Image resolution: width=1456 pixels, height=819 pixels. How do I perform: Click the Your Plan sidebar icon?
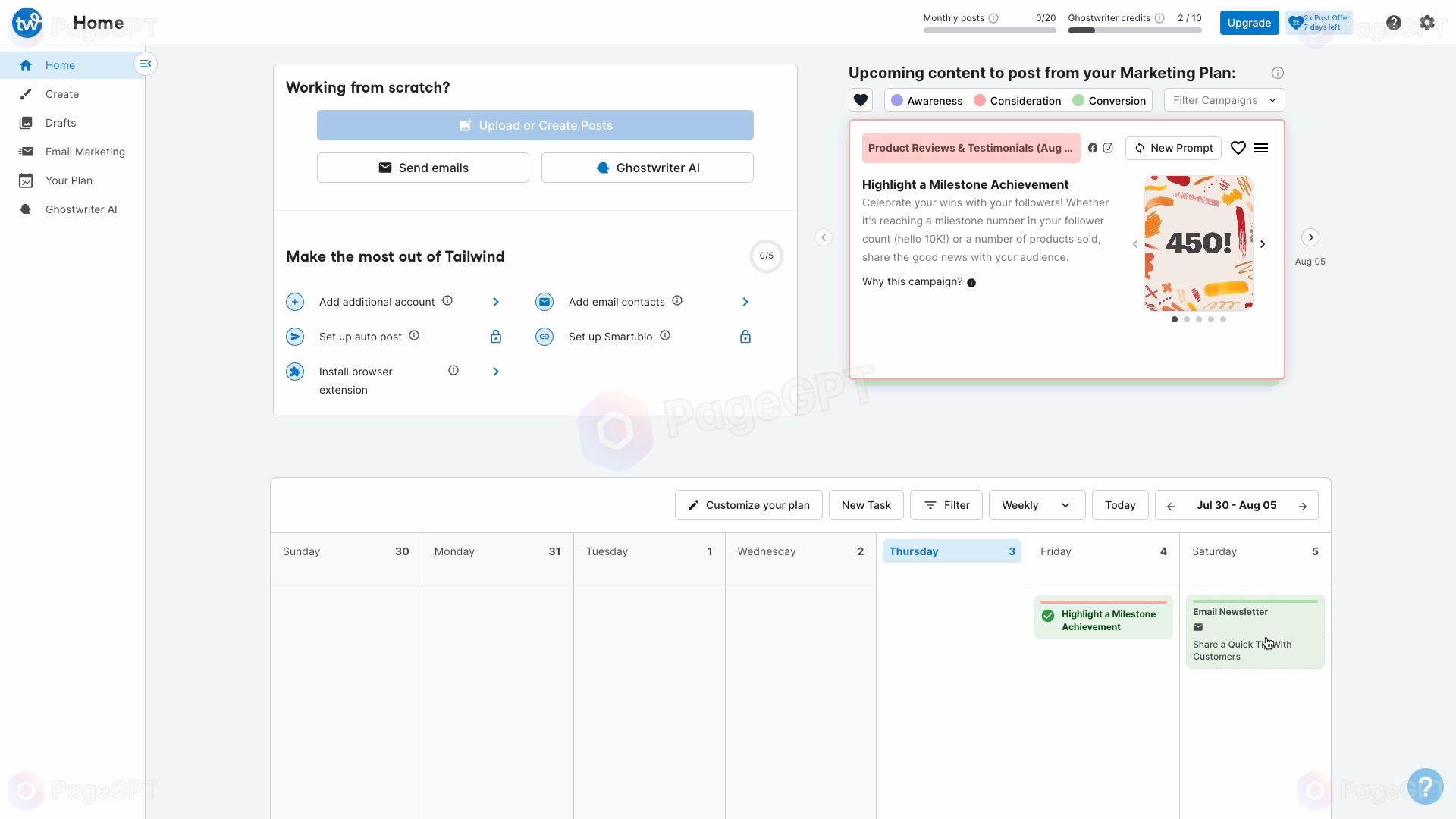25,180
